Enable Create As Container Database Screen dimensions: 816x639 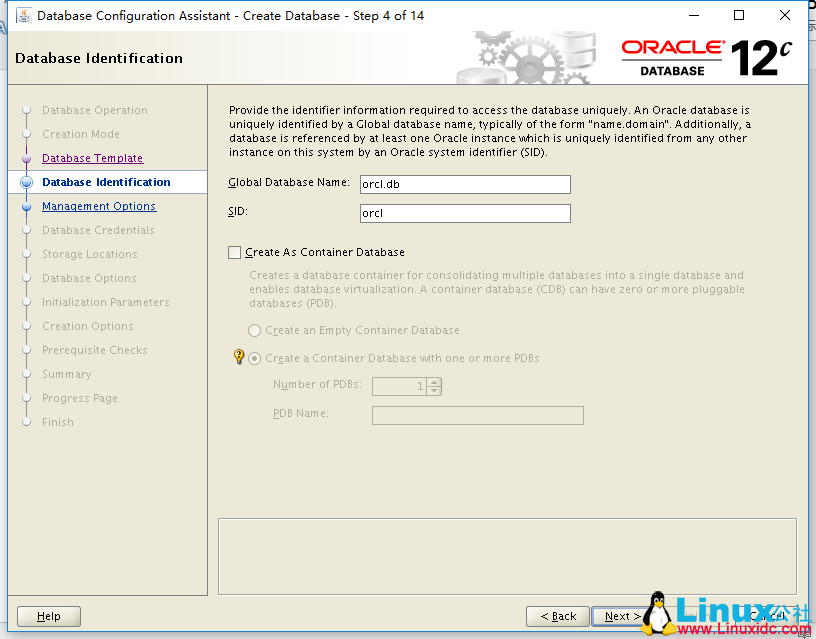pos(235,252)
